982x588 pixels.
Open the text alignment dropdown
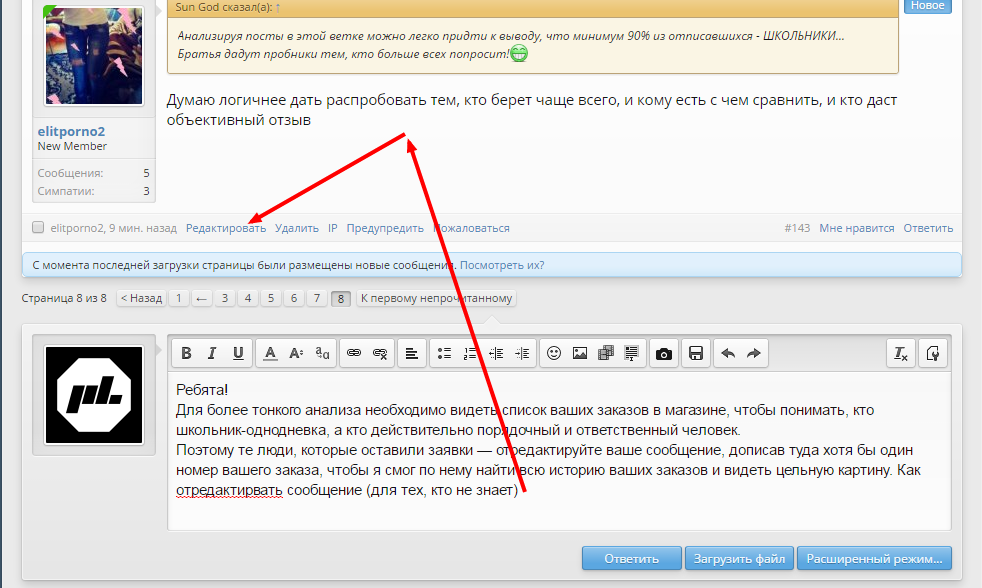point(412,353)
